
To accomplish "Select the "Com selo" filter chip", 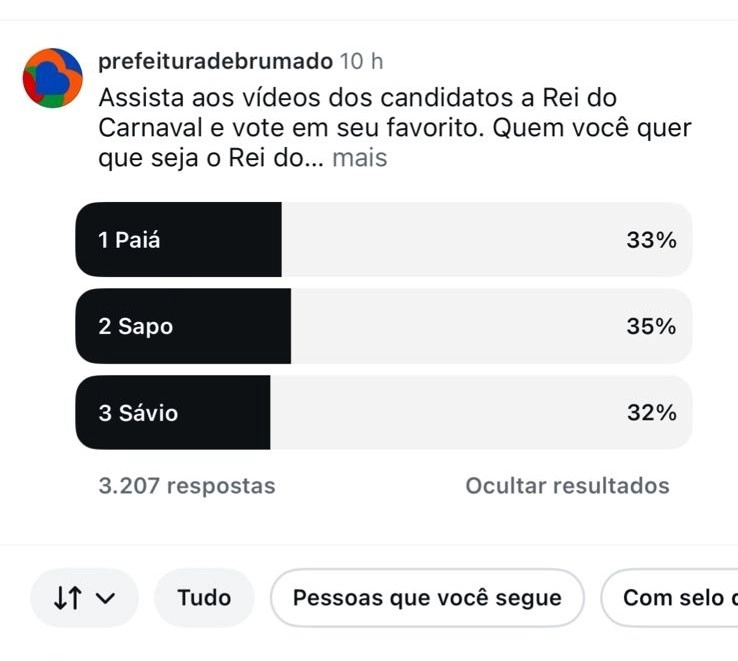I will pos(672,598).
